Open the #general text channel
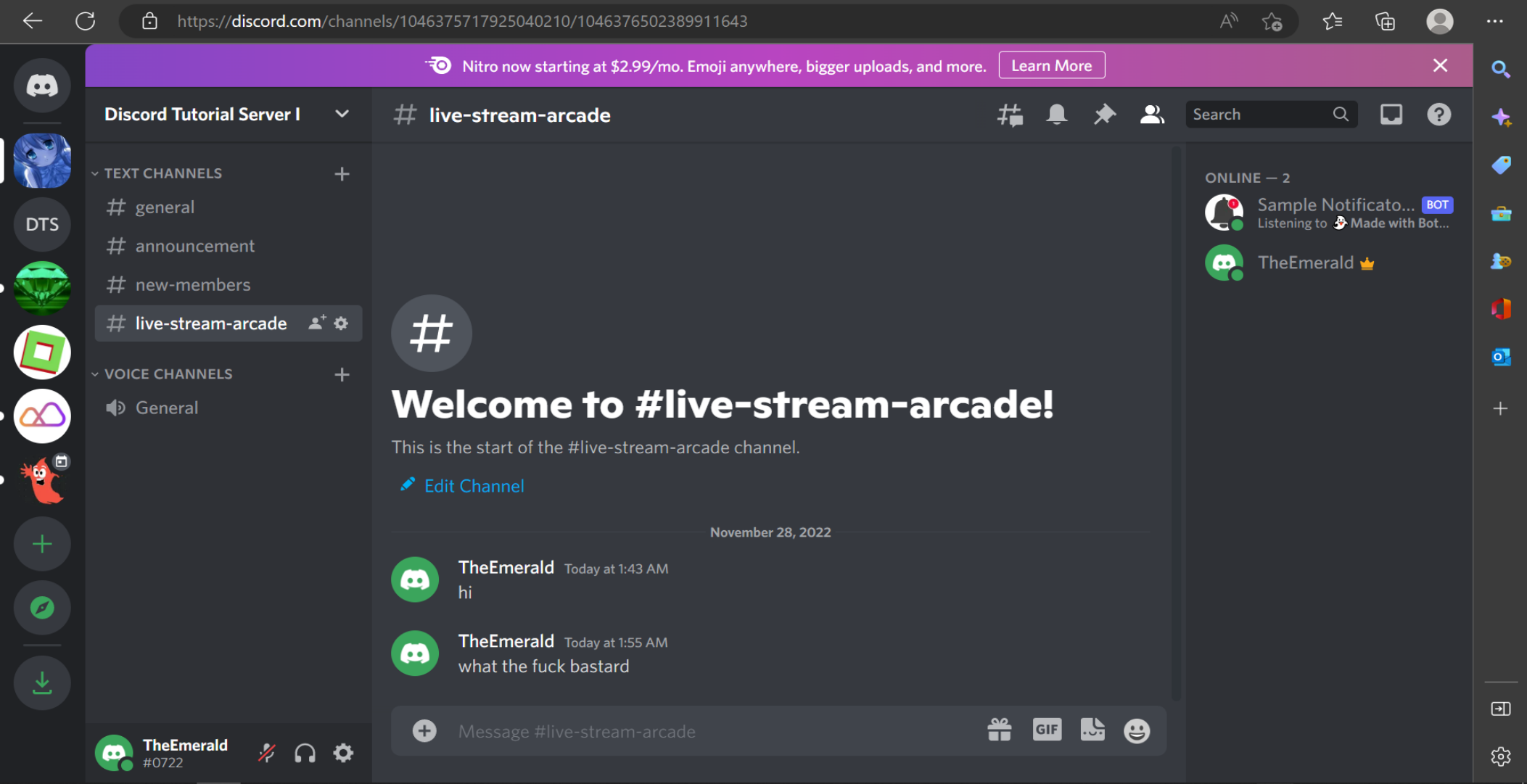 (x=164, y=206)
